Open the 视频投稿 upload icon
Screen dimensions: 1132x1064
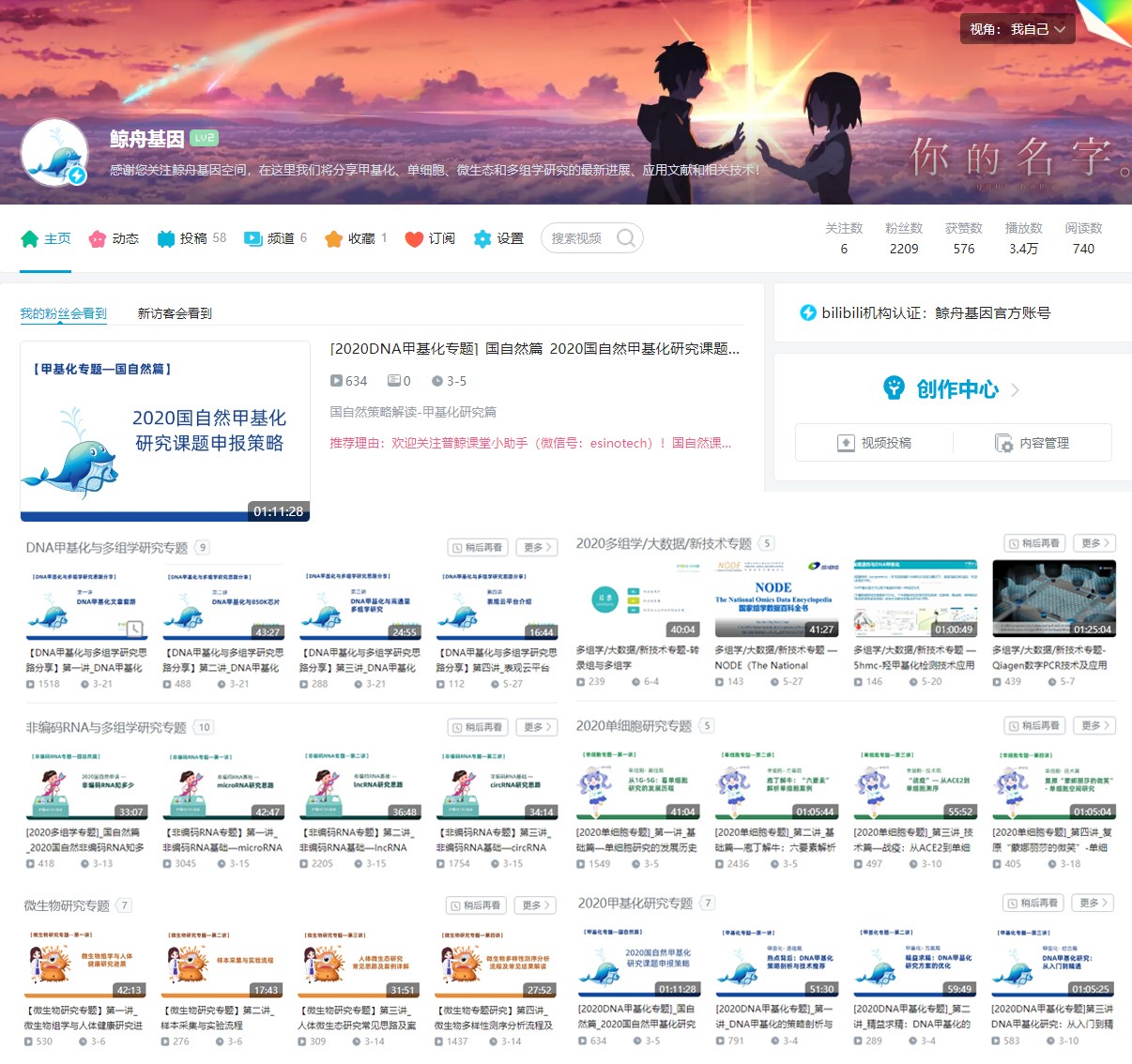(x=846, y=442)
